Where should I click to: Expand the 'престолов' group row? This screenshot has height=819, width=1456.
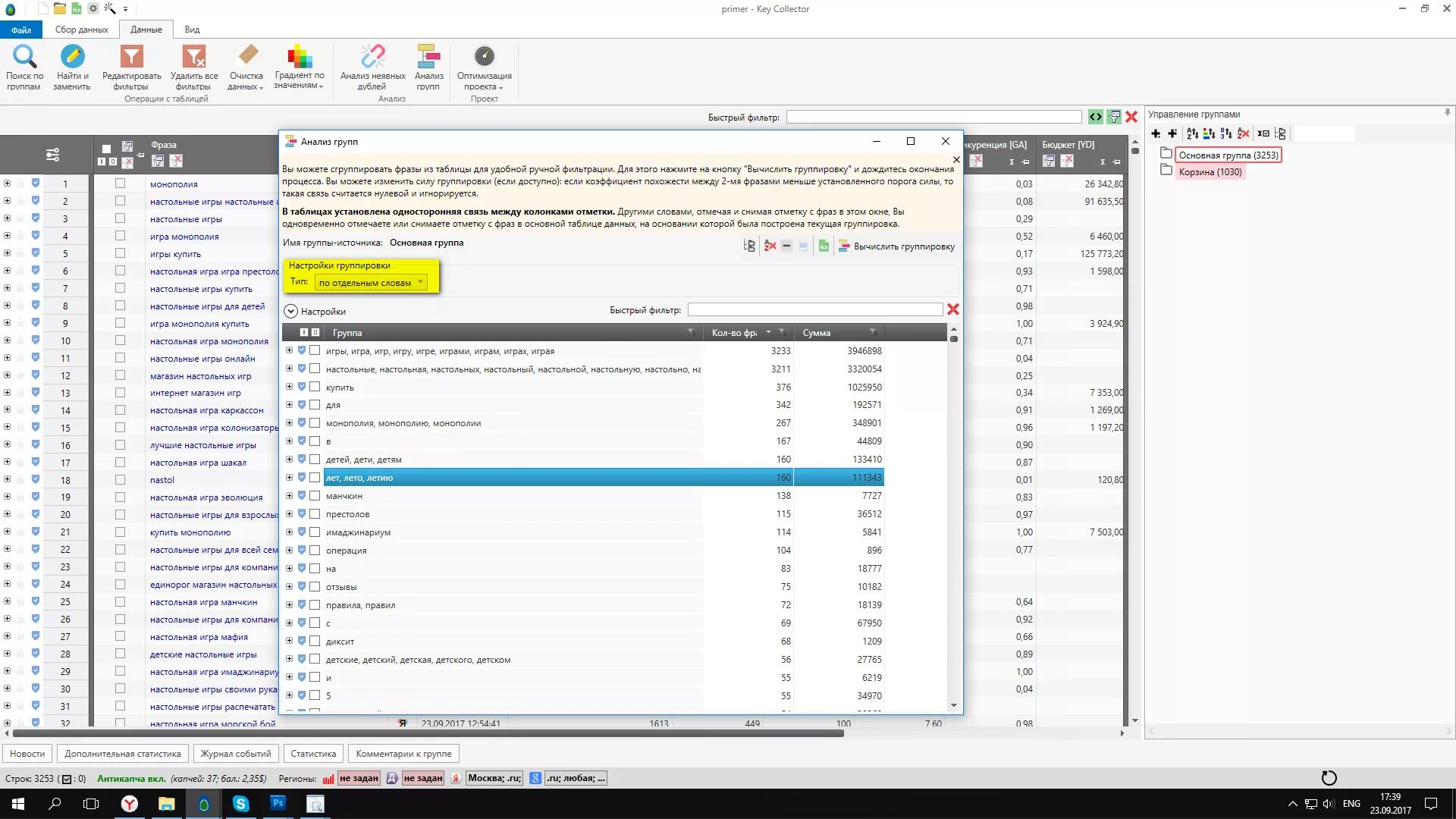pos(289,514)
